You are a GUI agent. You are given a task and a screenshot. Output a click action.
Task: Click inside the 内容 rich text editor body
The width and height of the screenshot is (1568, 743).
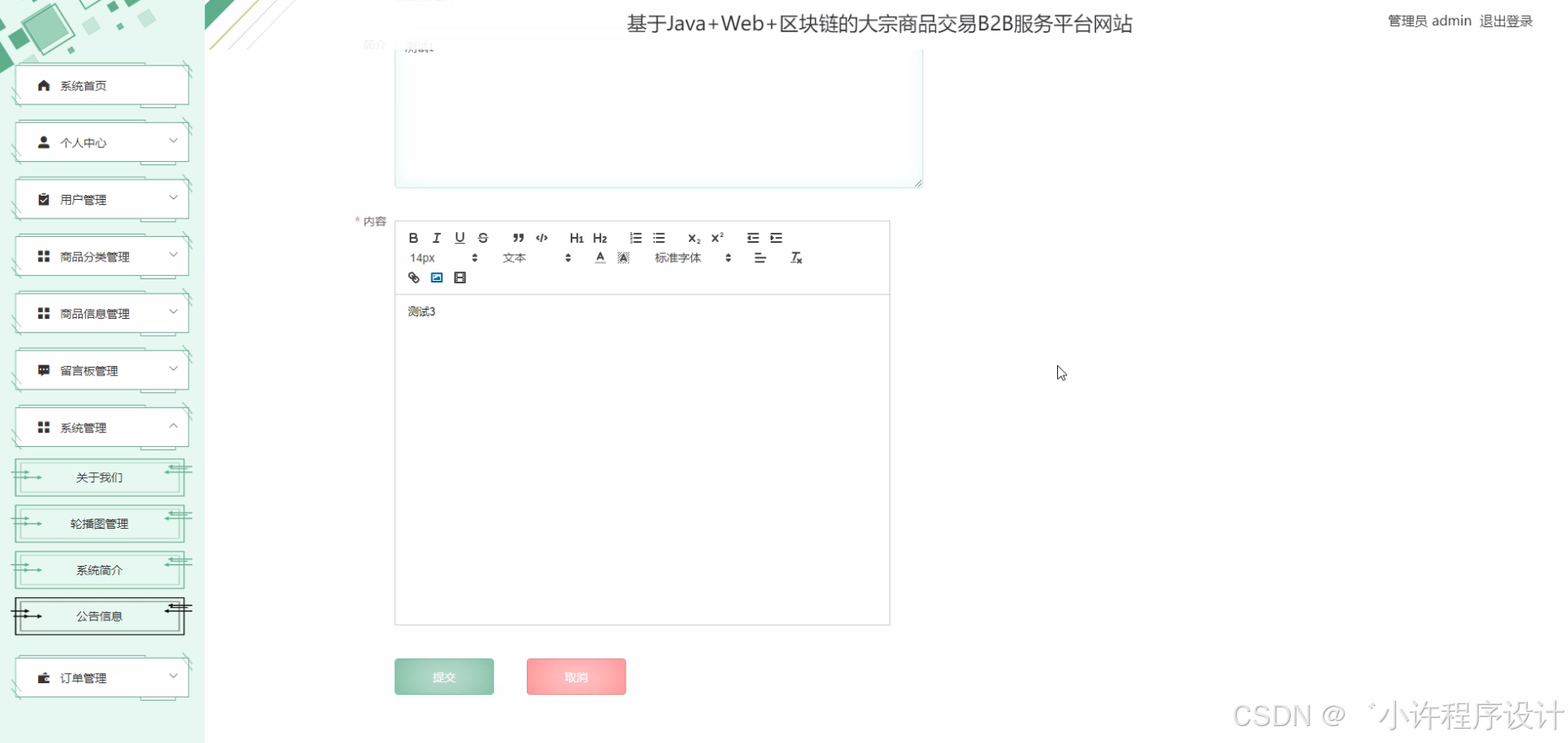point(642,460)
